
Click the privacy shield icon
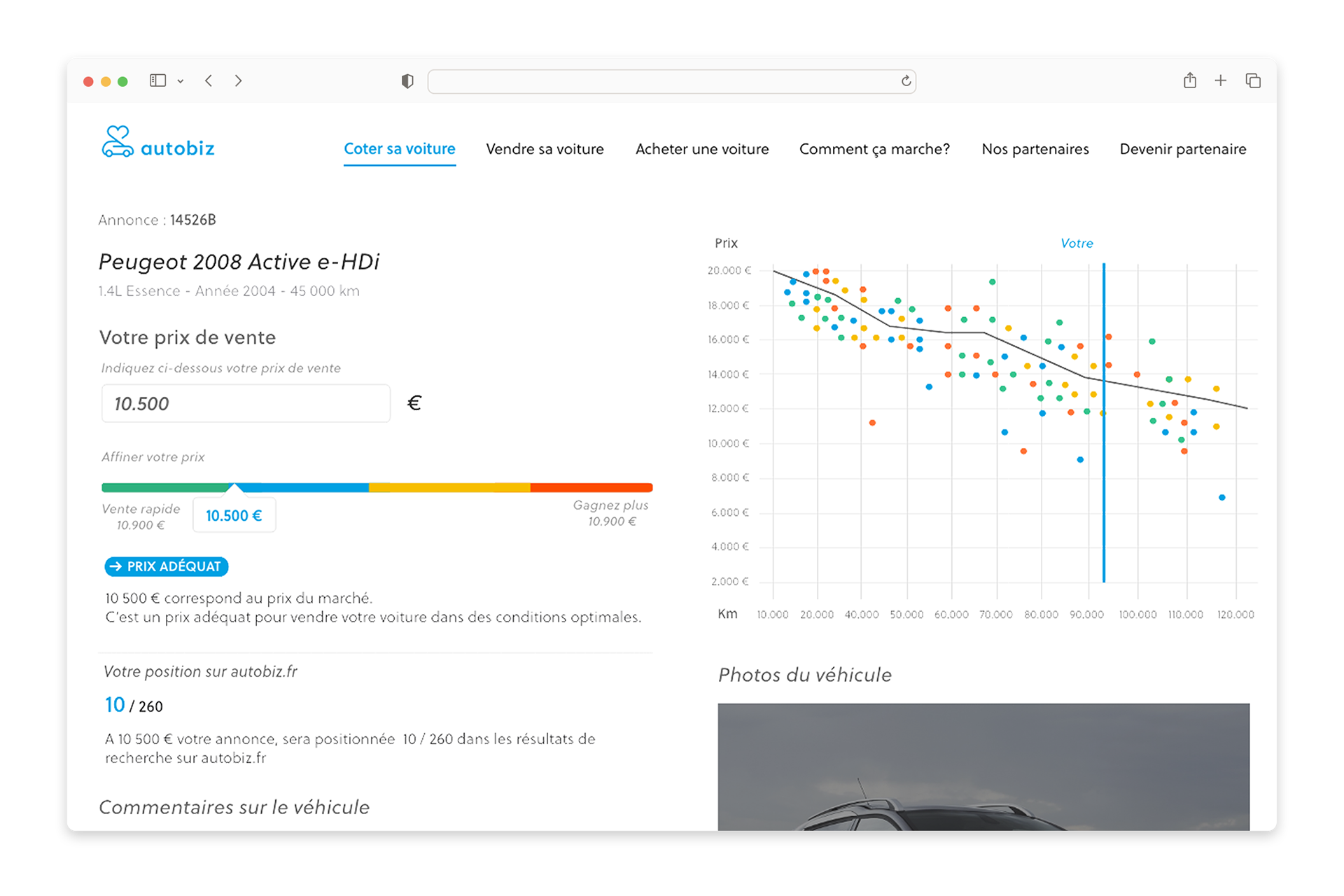407,81
